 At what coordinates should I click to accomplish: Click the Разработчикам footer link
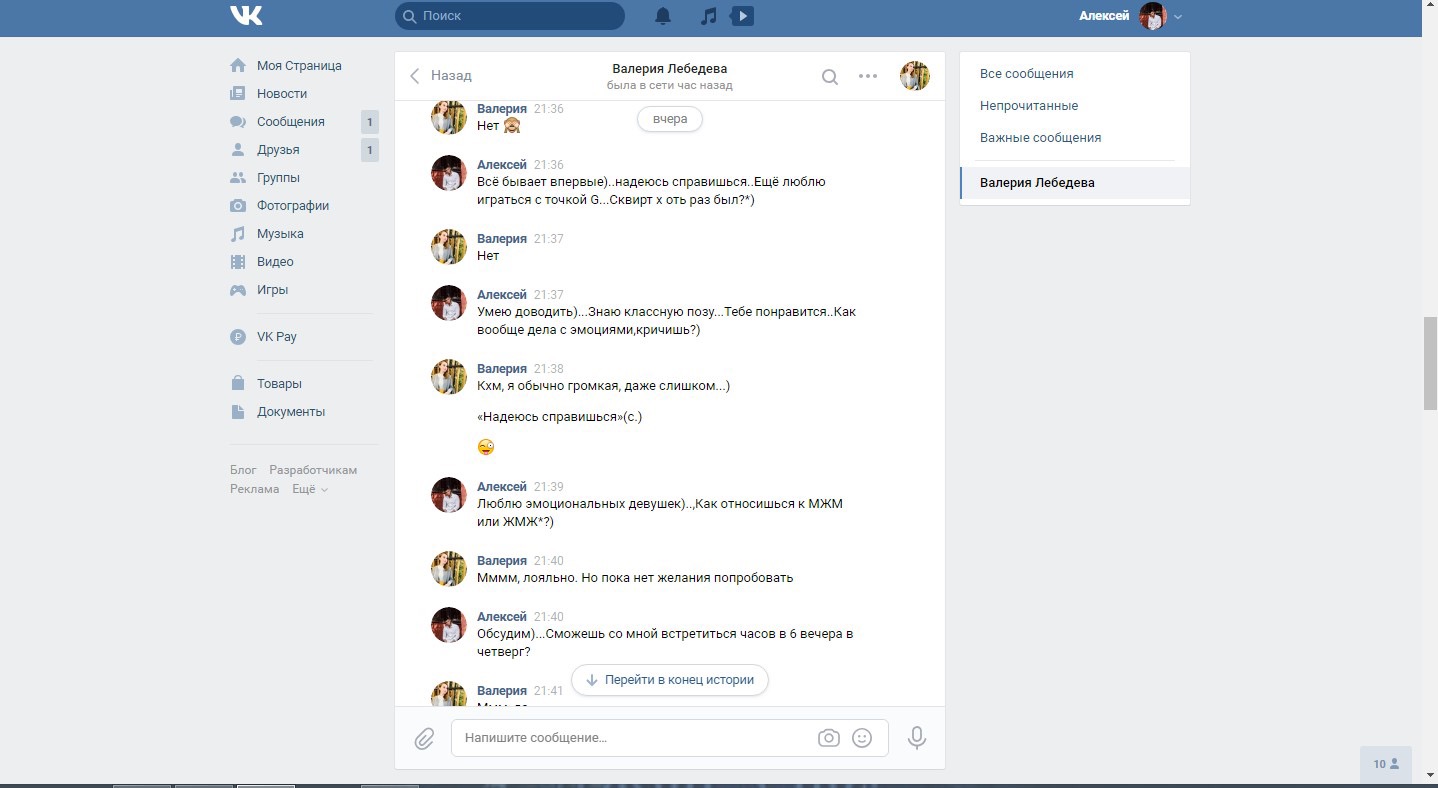pyautogui.click(x=313, y=470)
